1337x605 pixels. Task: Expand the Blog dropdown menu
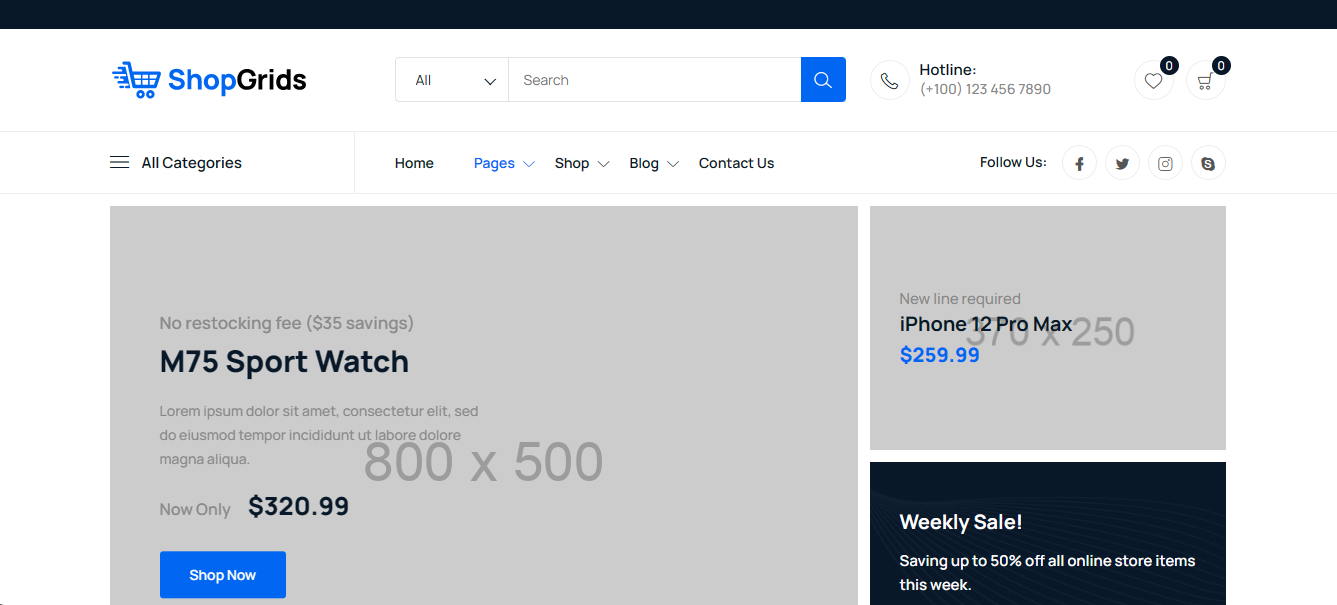pyautogui.click(x=653, y=163)
